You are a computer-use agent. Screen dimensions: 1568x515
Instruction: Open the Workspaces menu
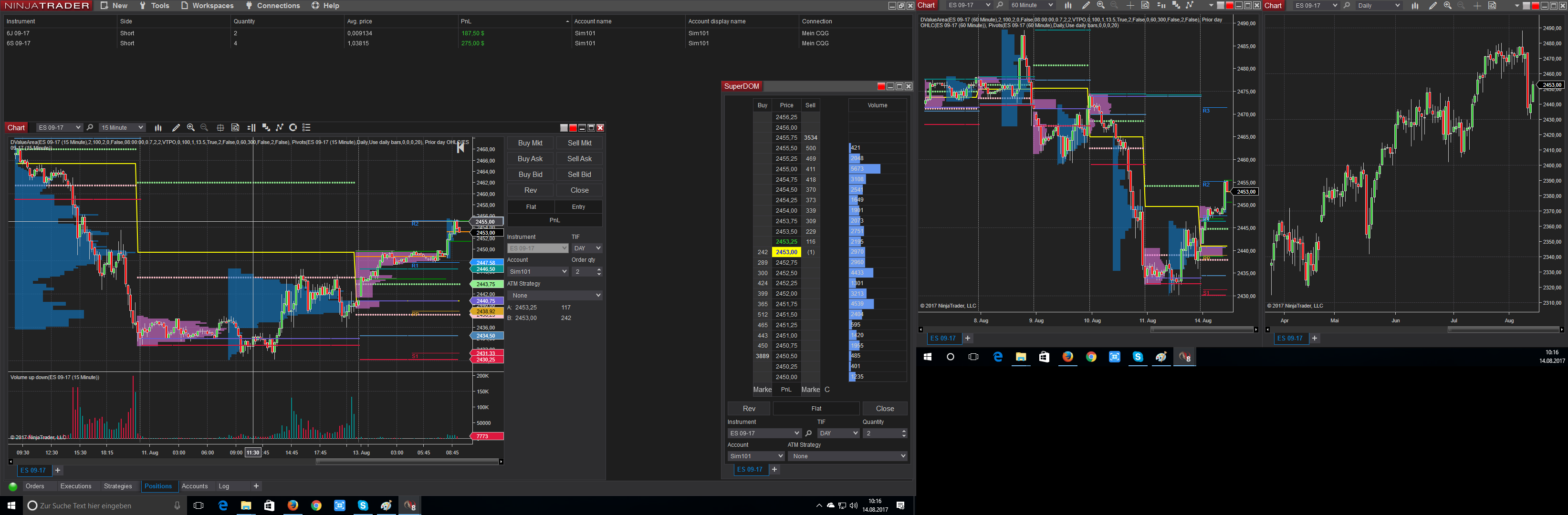point(208,5)
